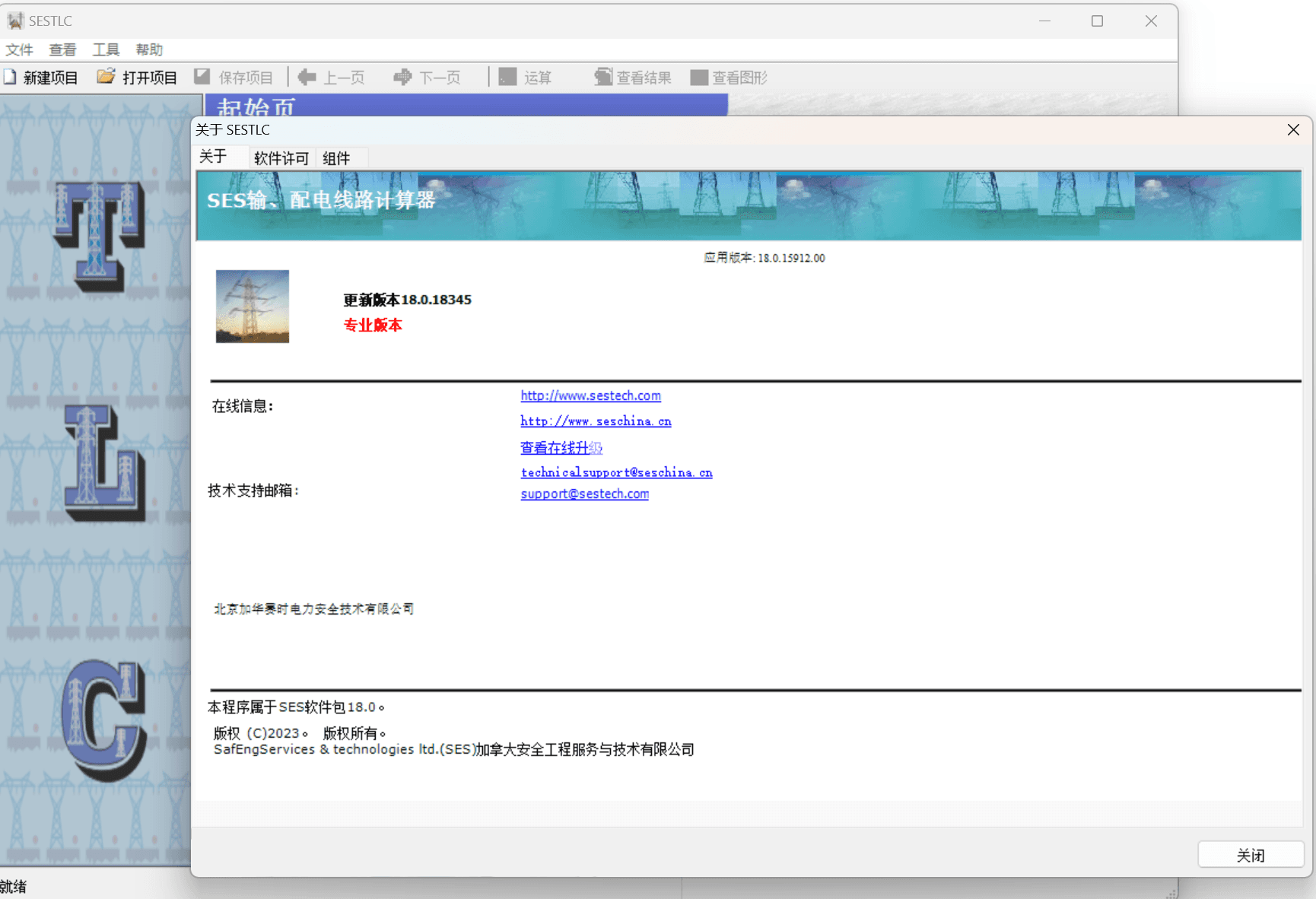Screen dimensions: 1316x899
Task: Click the large L tower logo in sidebar
Action: coord(105,463)
